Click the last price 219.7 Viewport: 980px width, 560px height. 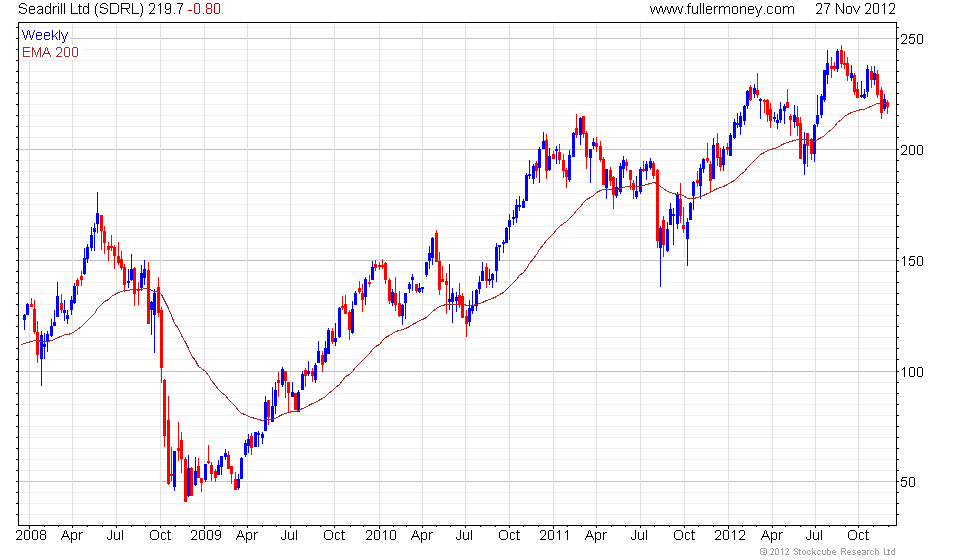(x=166, y=9)
